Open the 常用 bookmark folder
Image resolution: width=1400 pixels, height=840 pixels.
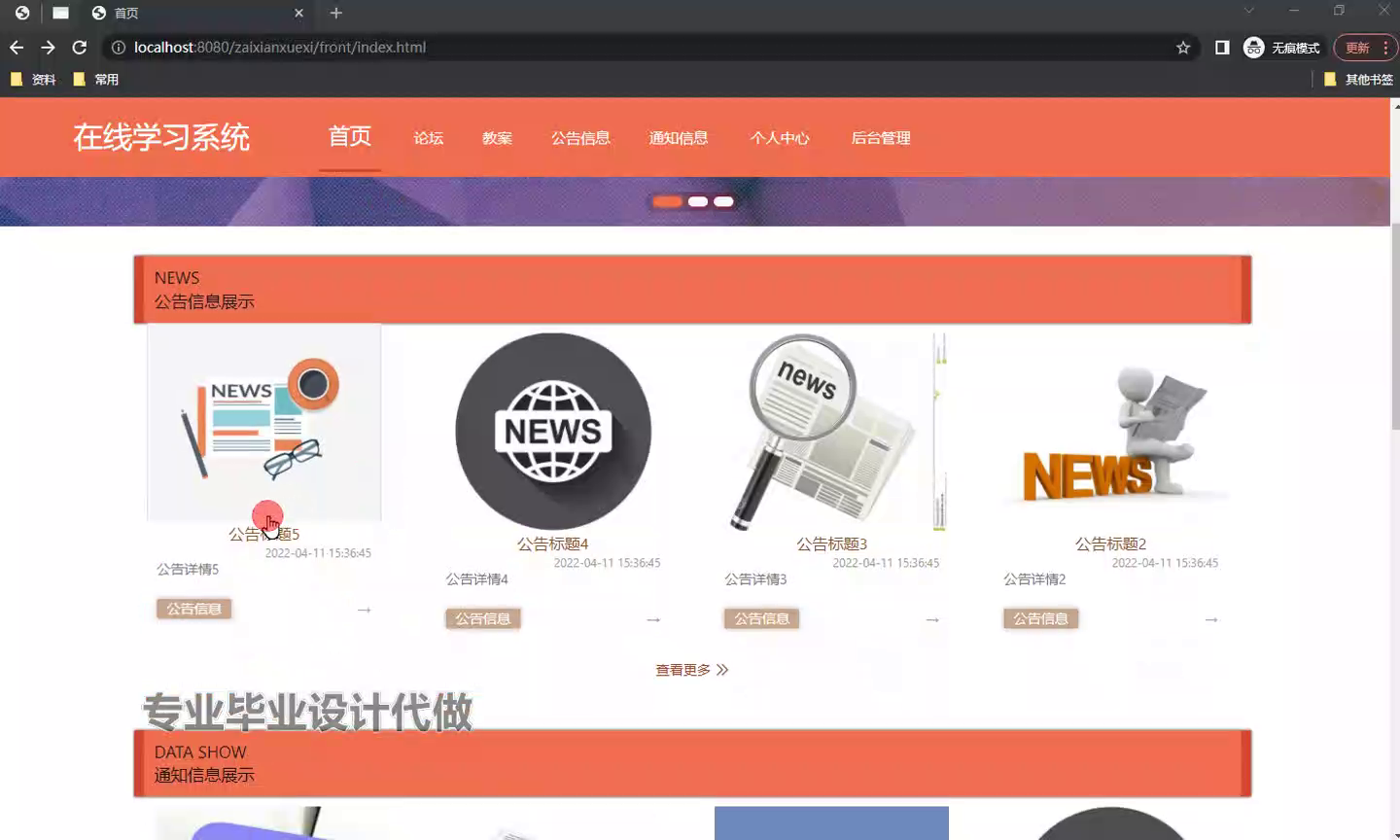pyautogui.click(x=96, y=80)
